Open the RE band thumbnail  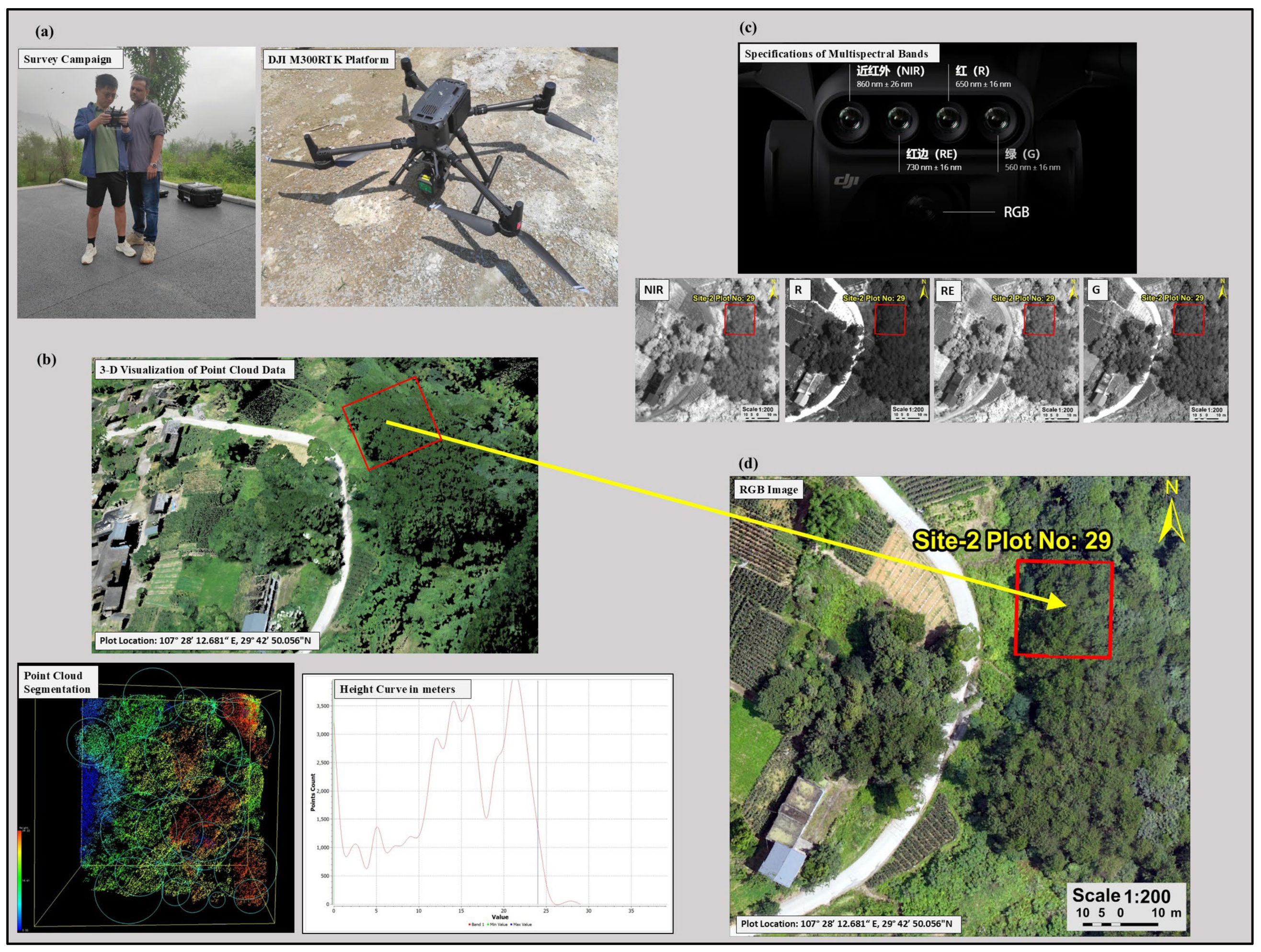1006,350
